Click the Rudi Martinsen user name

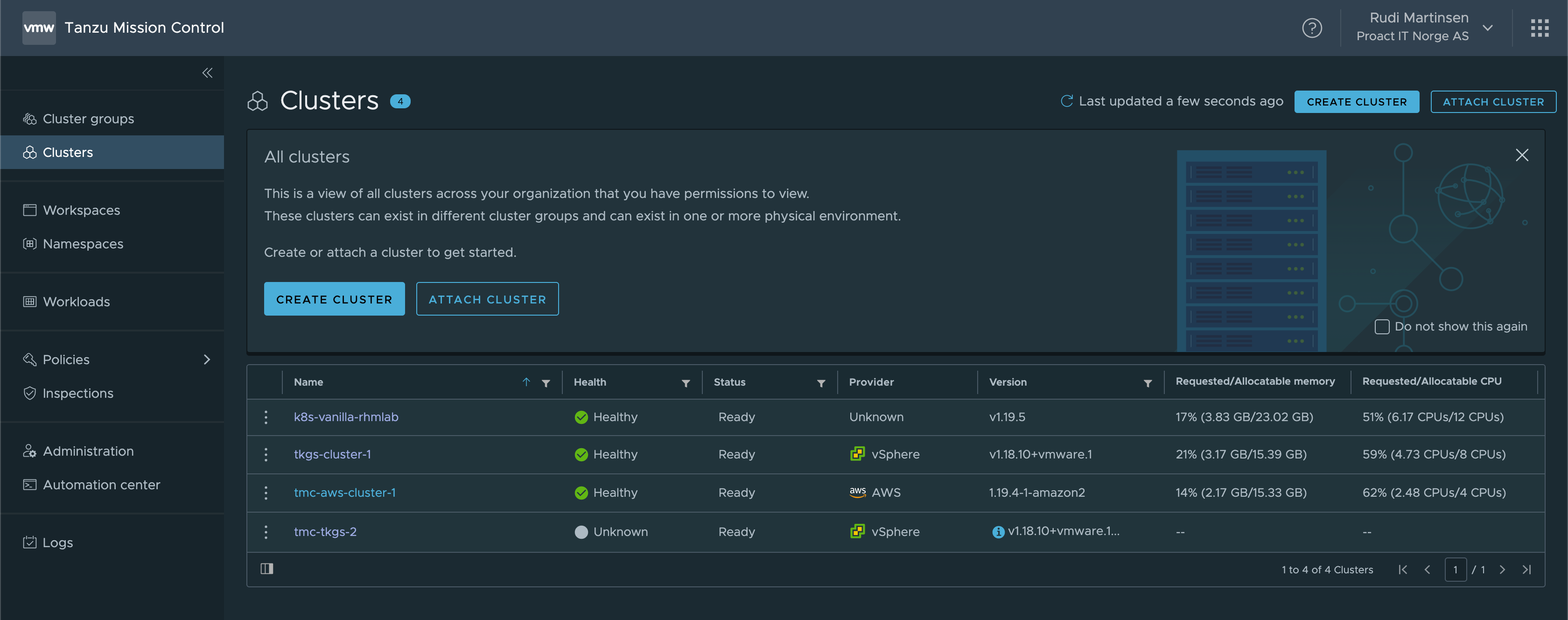(x=1419, y=18)
